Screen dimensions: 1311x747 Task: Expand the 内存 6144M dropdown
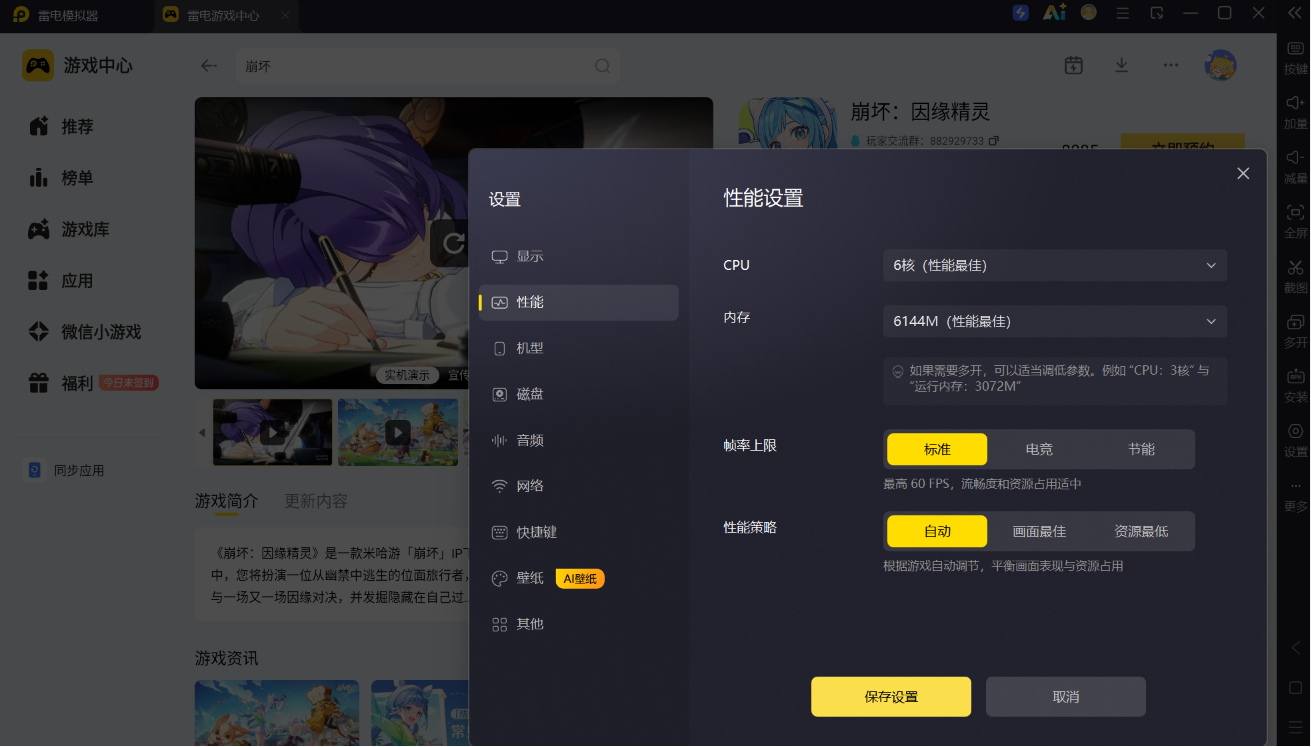coord(1055,321)
